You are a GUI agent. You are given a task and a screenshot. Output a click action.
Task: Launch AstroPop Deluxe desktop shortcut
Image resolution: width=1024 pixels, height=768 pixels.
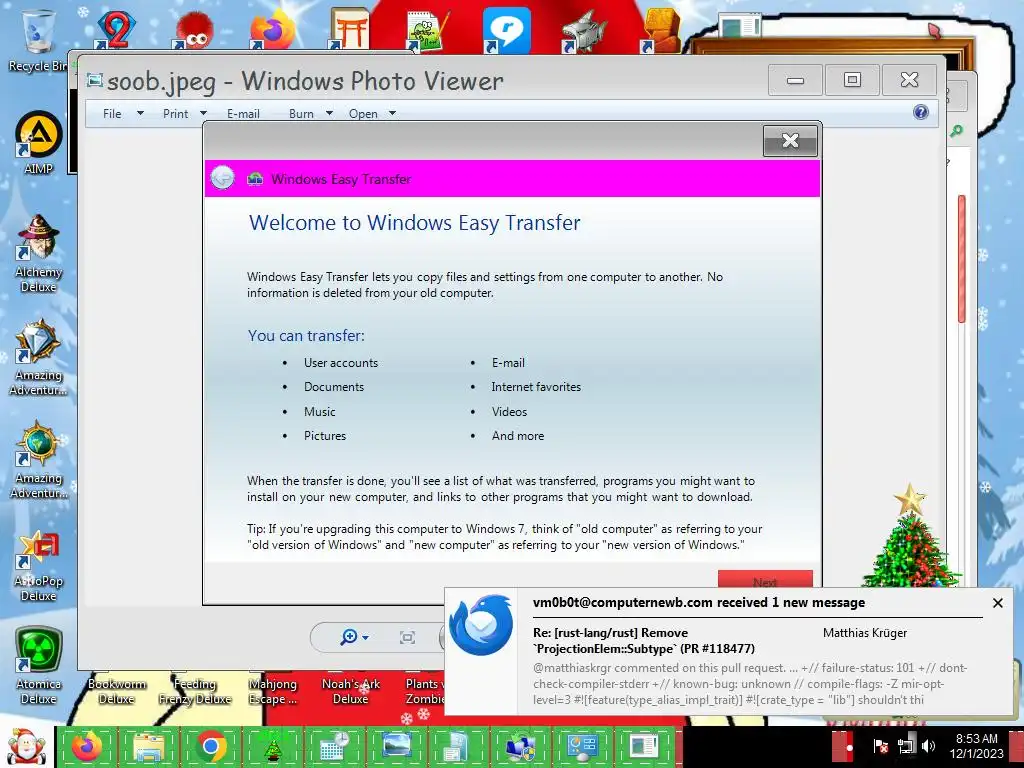[x=39, y=566]
